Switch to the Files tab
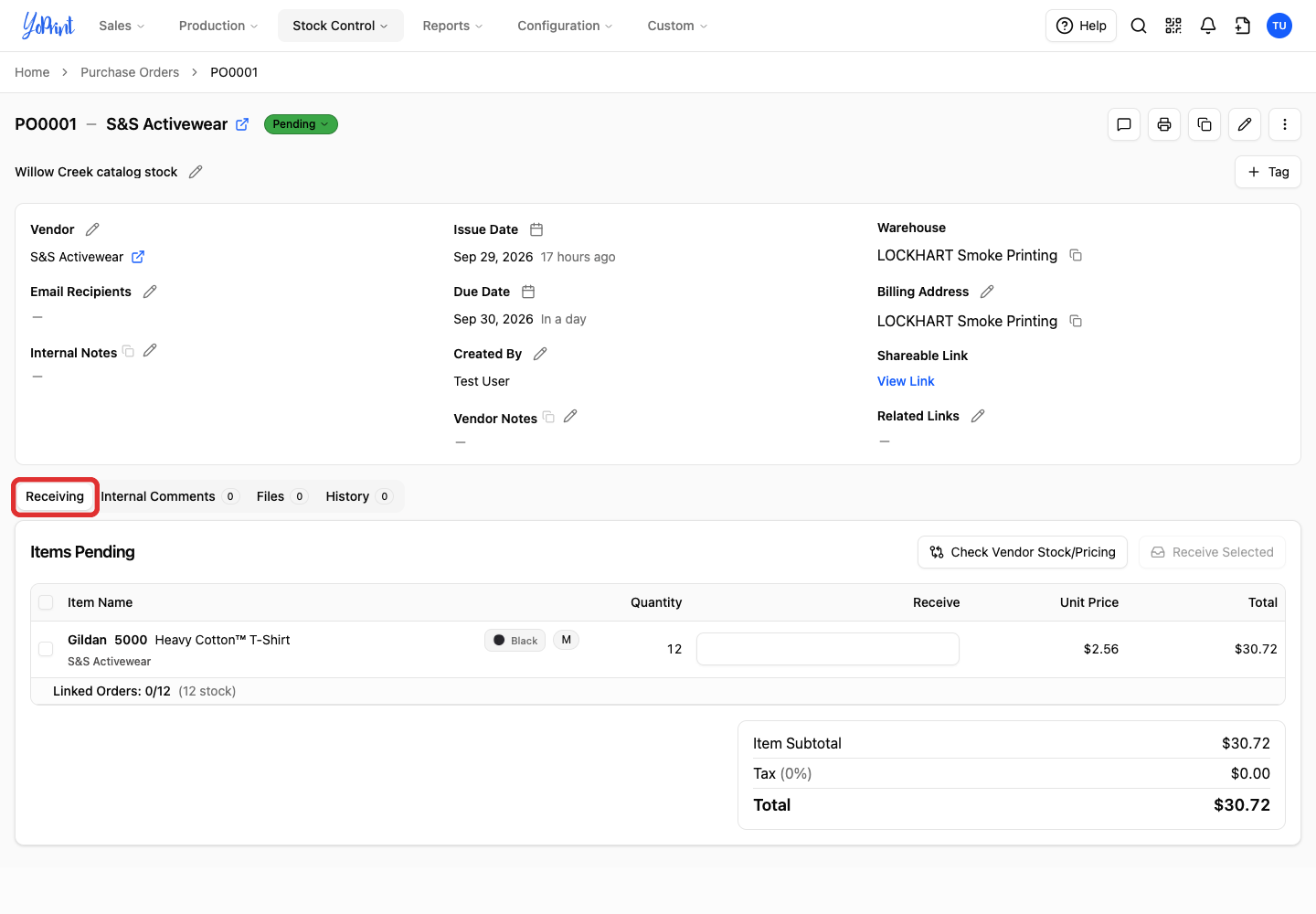The height and width of the screenshot is (914, 1316). [281, 496]
